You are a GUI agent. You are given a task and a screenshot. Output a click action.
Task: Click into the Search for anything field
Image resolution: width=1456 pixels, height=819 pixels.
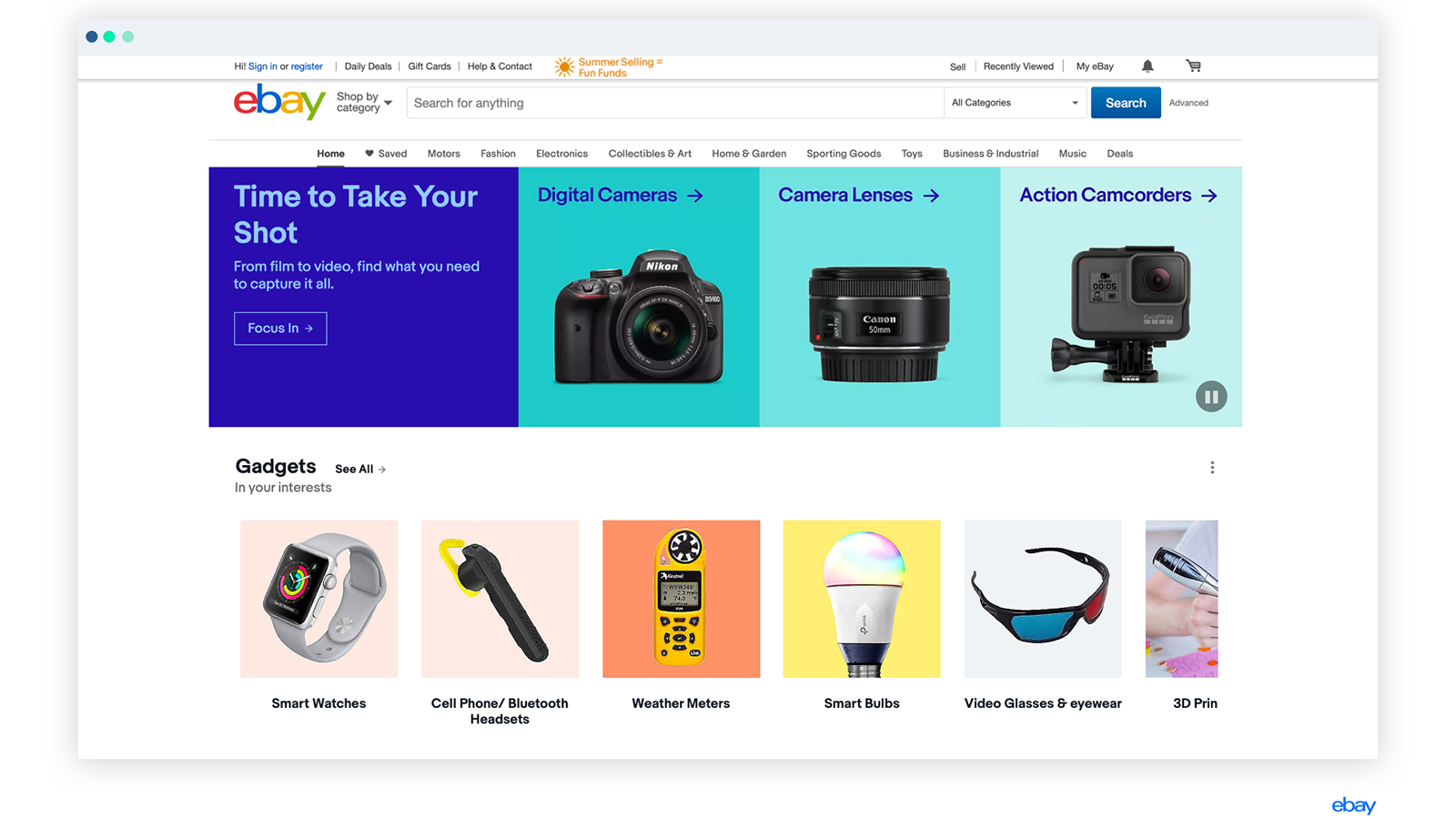675,103
